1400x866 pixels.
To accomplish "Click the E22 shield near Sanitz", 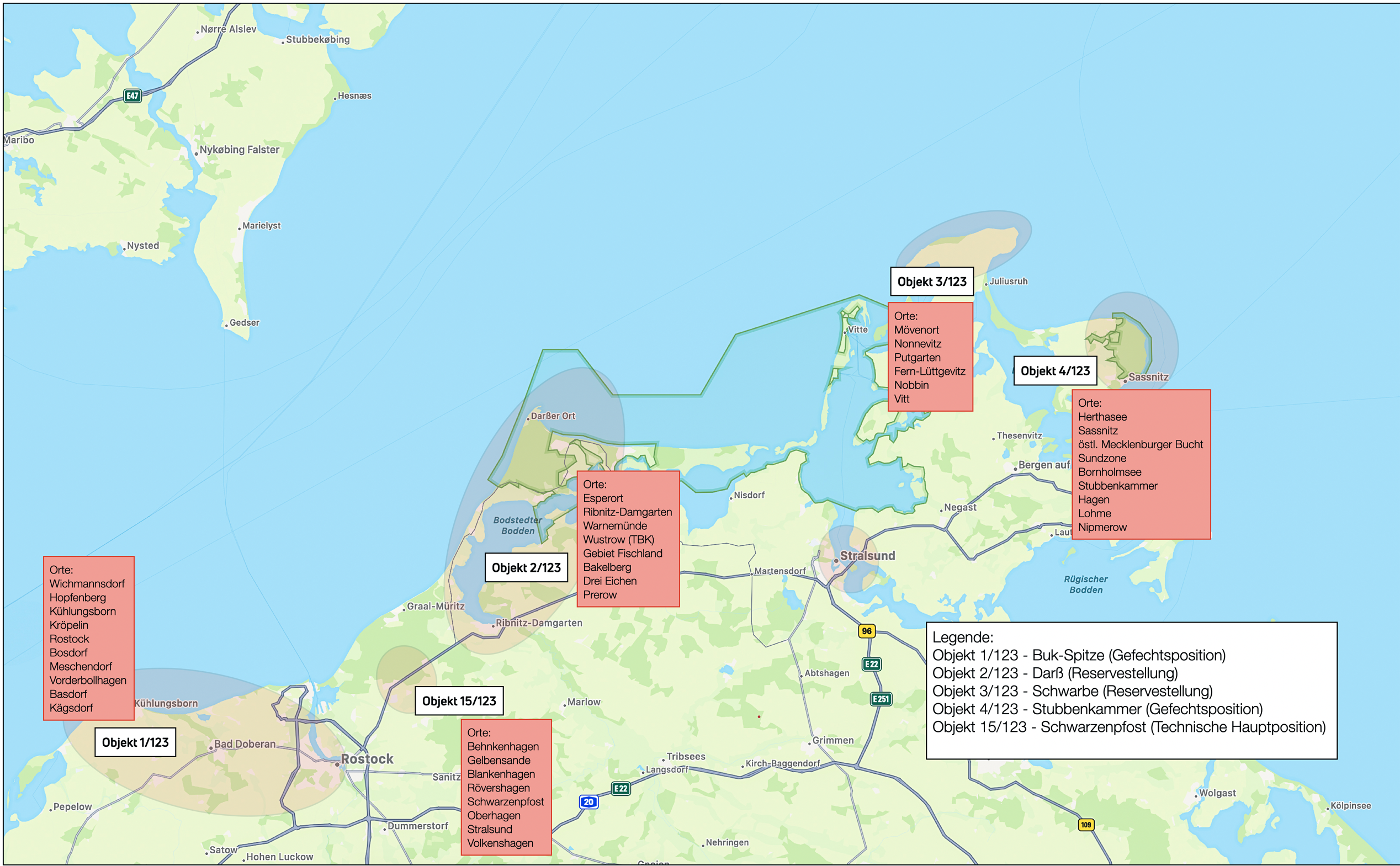I will [621, 789].
